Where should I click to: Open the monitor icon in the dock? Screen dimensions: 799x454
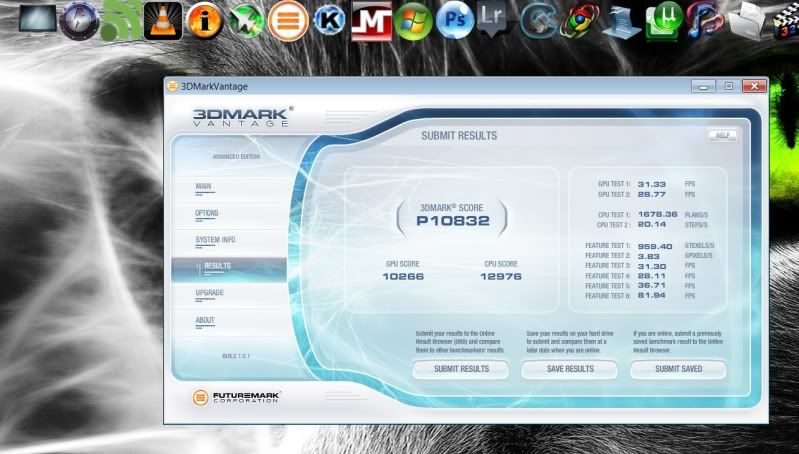coord(38,19)
